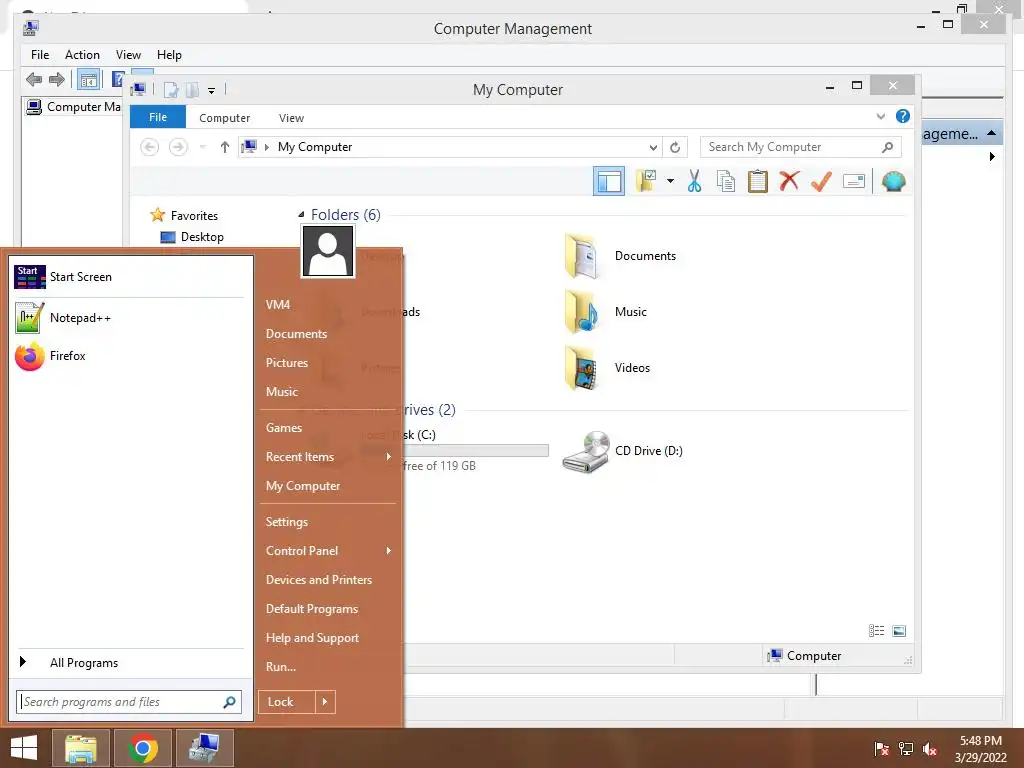Switch to large icons view in status bar

[x=899, y=630]
